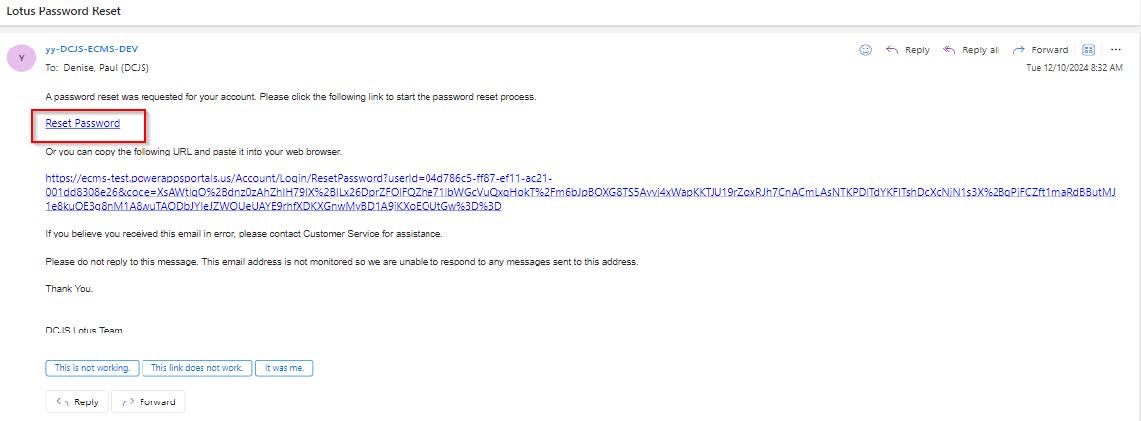Click the "Reply" text label in header
The image size is (1141, 421).
tap(917, 50)
